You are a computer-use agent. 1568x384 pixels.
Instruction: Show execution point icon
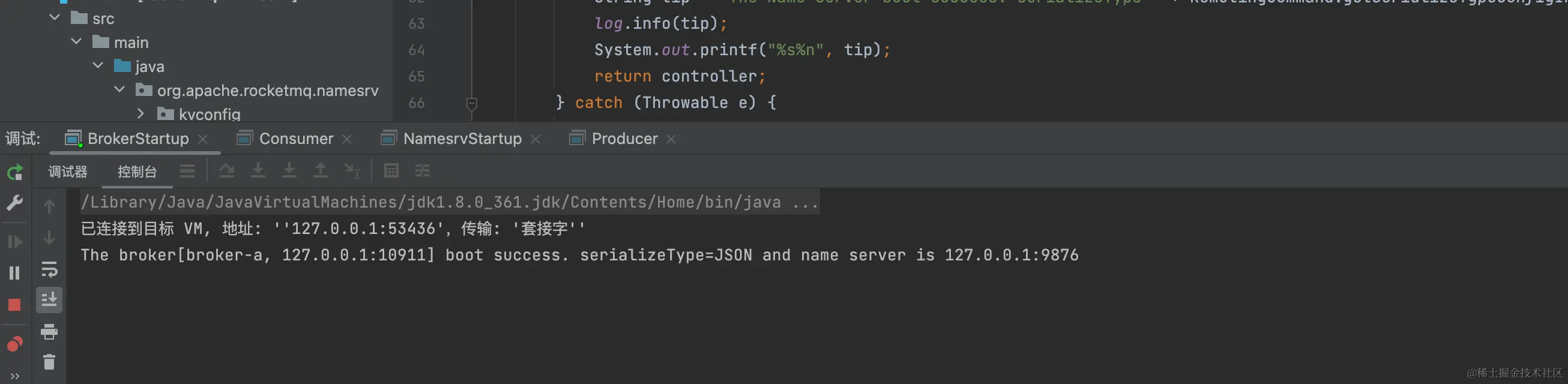coord(187,171)
